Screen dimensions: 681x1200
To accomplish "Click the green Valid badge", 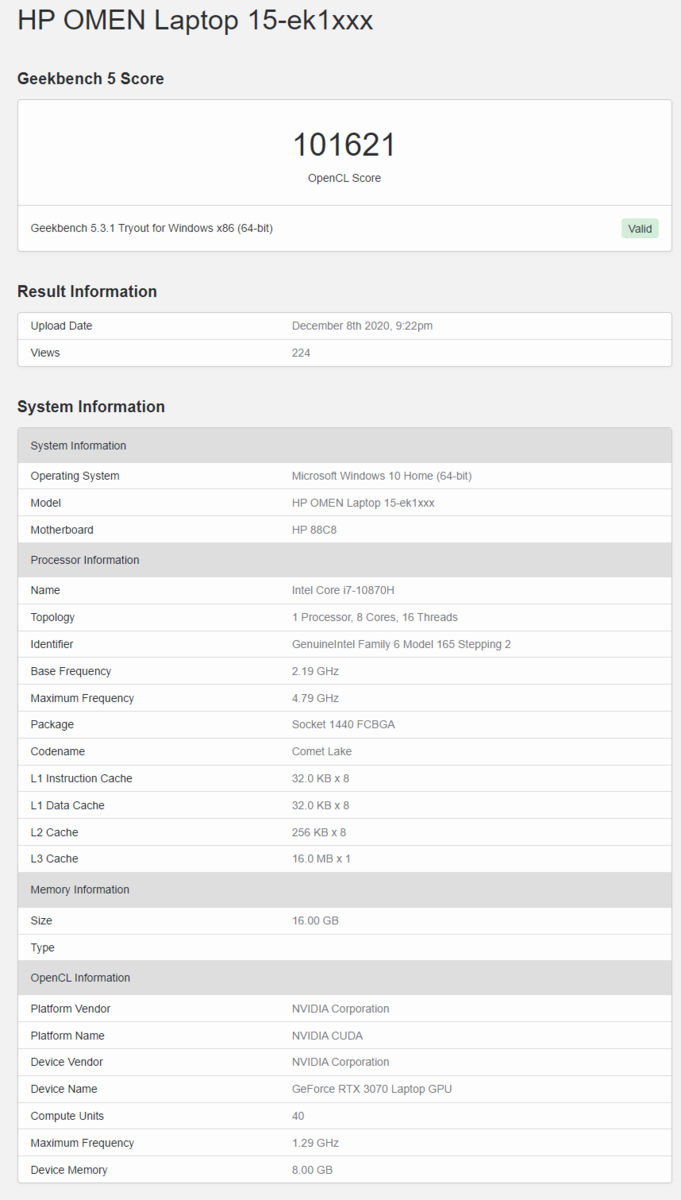I will coord(640,228).
